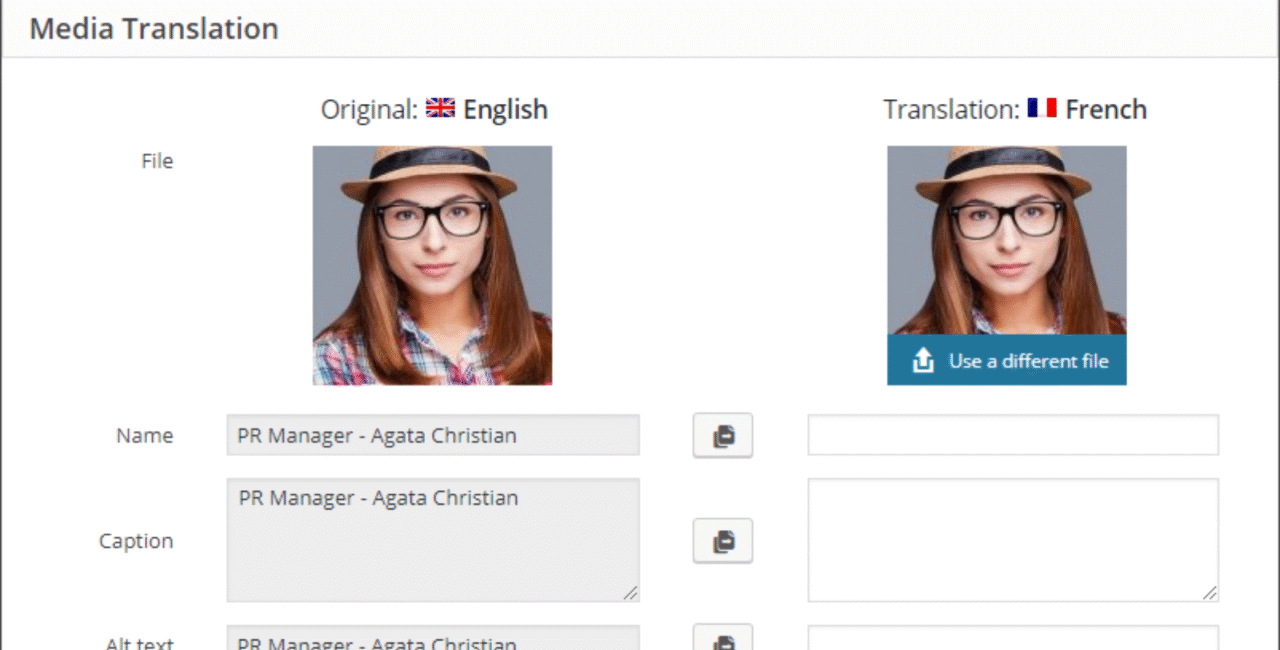Copy original Caption to translation field
1280x650 pixels.
click(723, 541)
